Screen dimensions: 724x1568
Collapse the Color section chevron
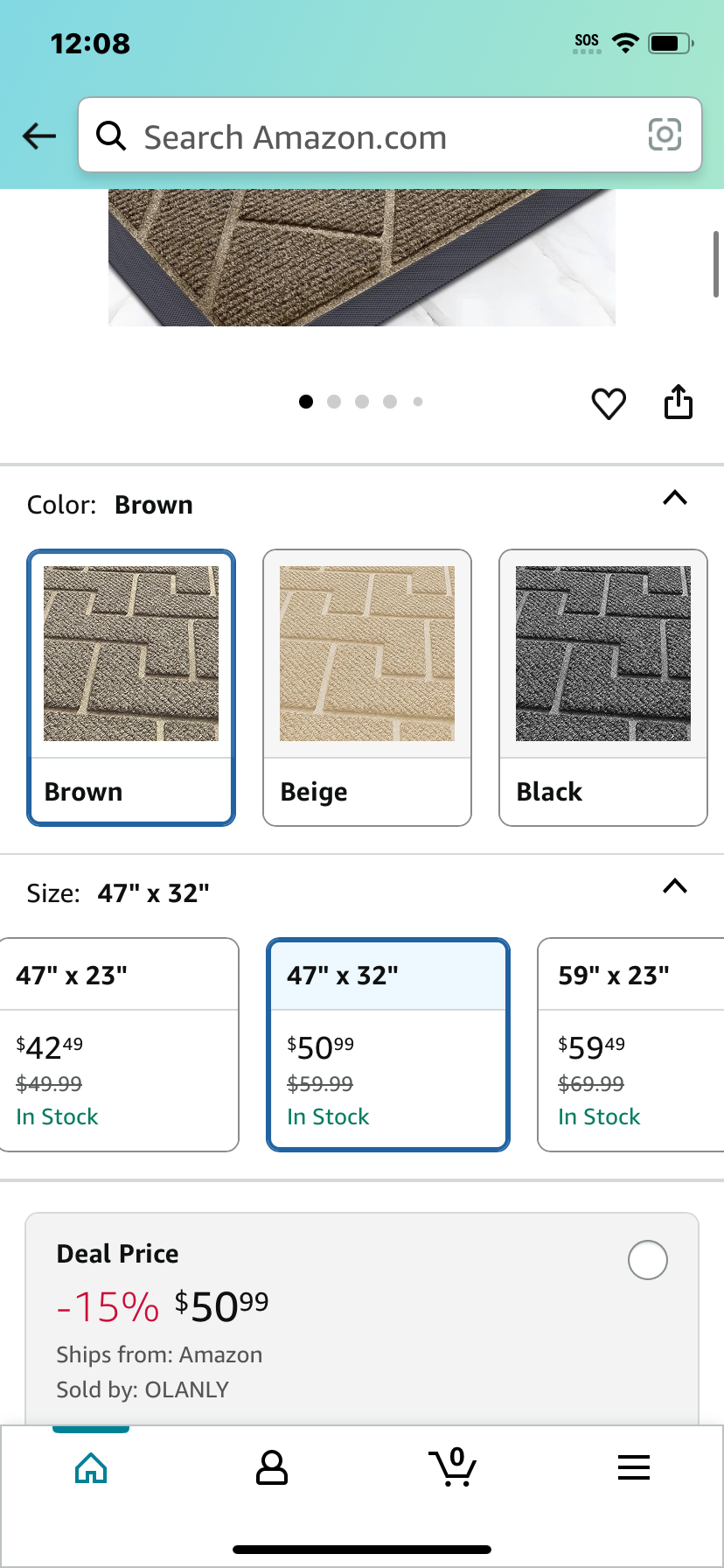click(x=675, y=498)
